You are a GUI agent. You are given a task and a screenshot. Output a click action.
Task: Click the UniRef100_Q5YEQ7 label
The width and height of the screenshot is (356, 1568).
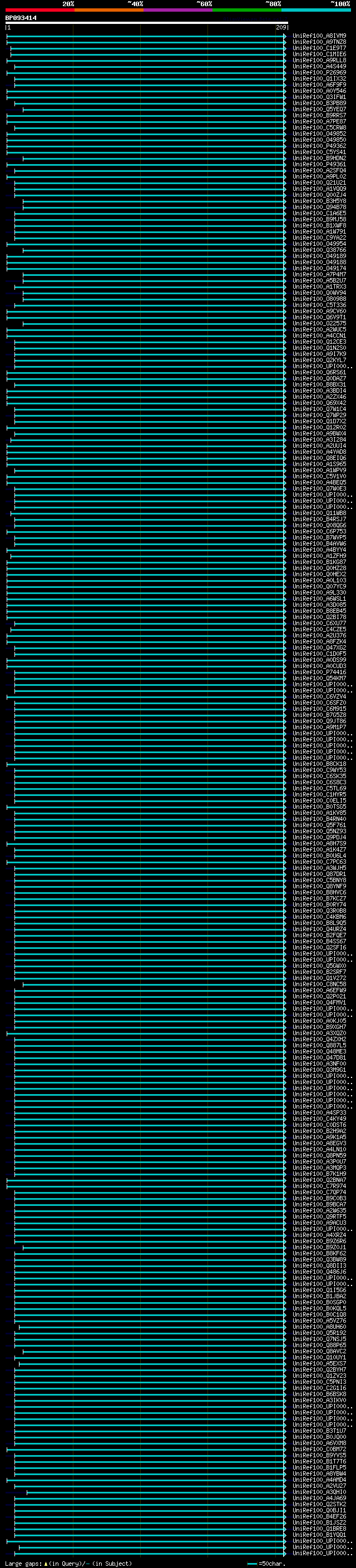319,109
